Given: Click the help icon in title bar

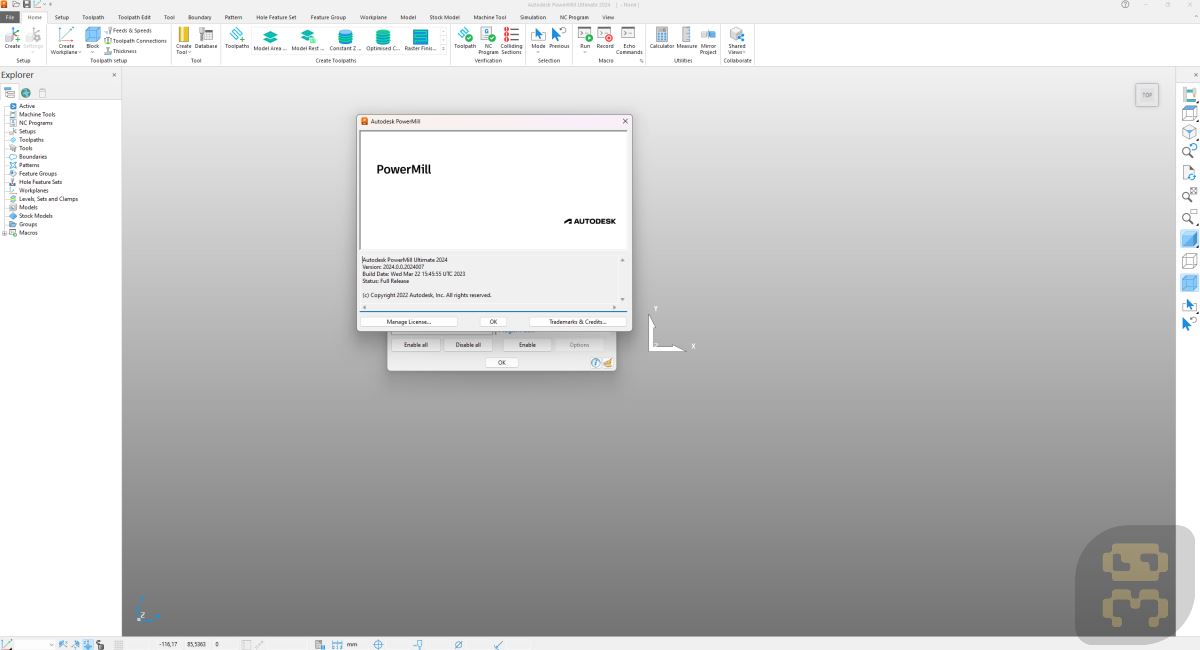Looking at the screenshot, I should (1125, 4).
